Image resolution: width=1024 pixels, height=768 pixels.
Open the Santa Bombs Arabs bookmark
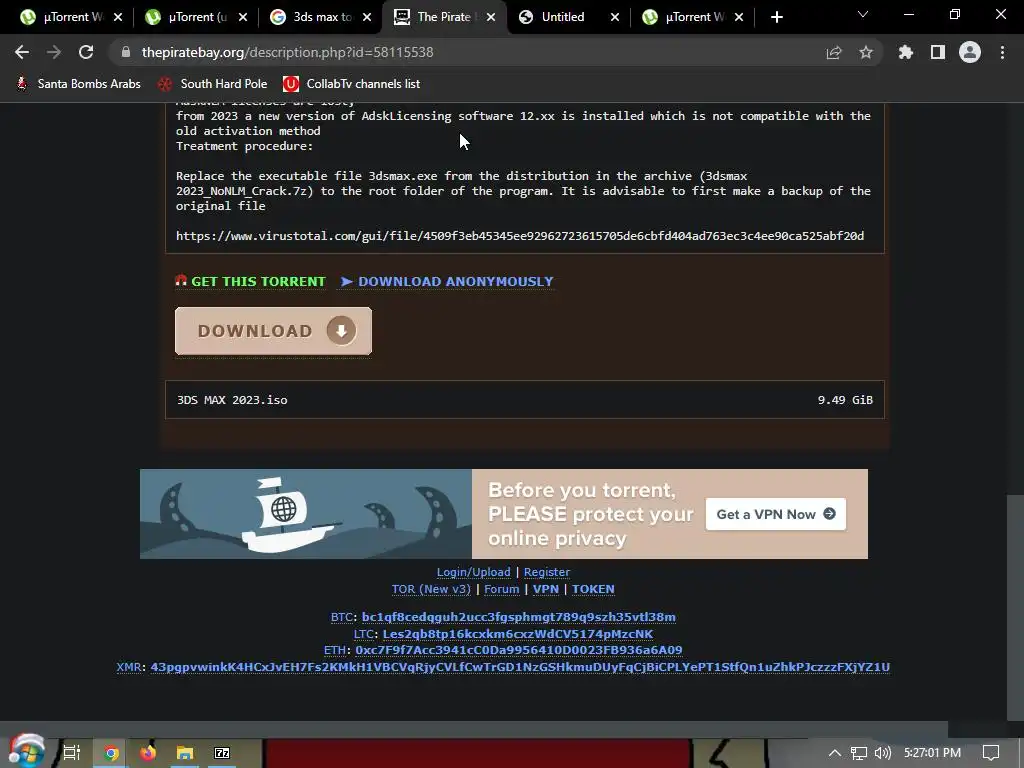pyautogui.click(x=78, y=84)
